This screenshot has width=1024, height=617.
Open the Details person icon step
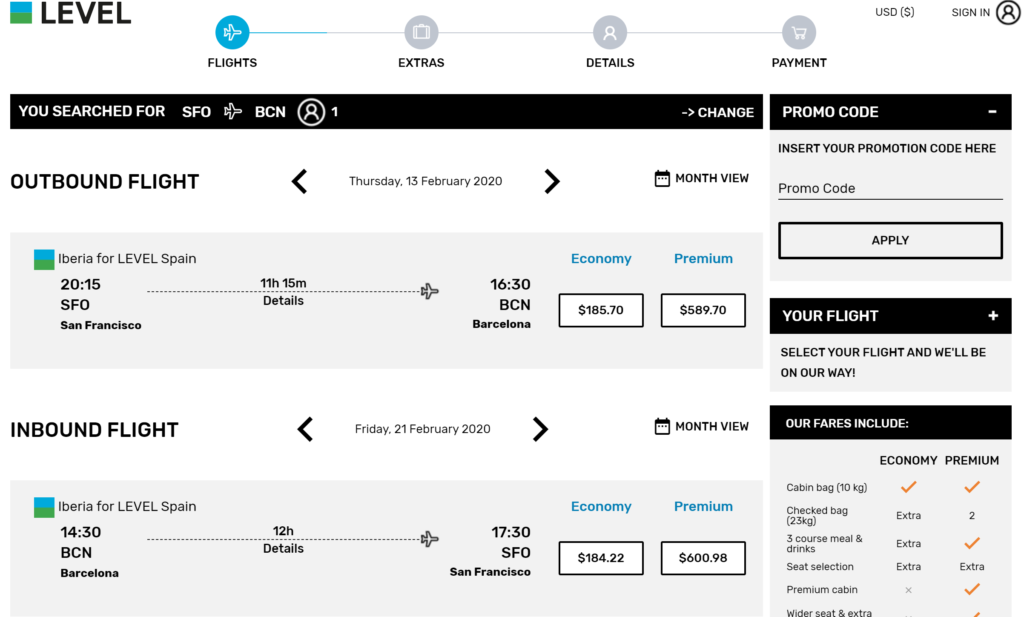tap(610, 31)
